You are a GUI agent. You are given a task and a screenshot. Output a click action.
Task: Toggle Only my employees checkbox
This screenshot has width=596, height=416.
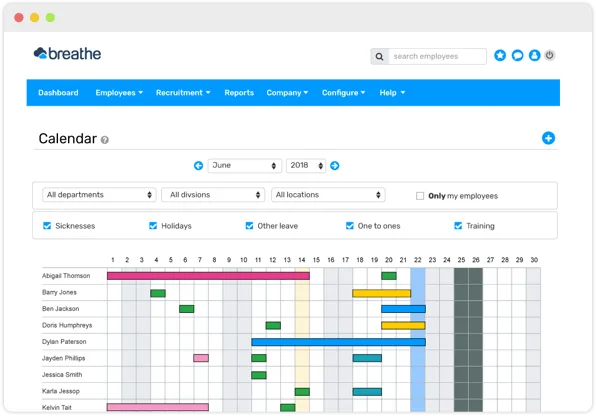[x=420, y=196]
